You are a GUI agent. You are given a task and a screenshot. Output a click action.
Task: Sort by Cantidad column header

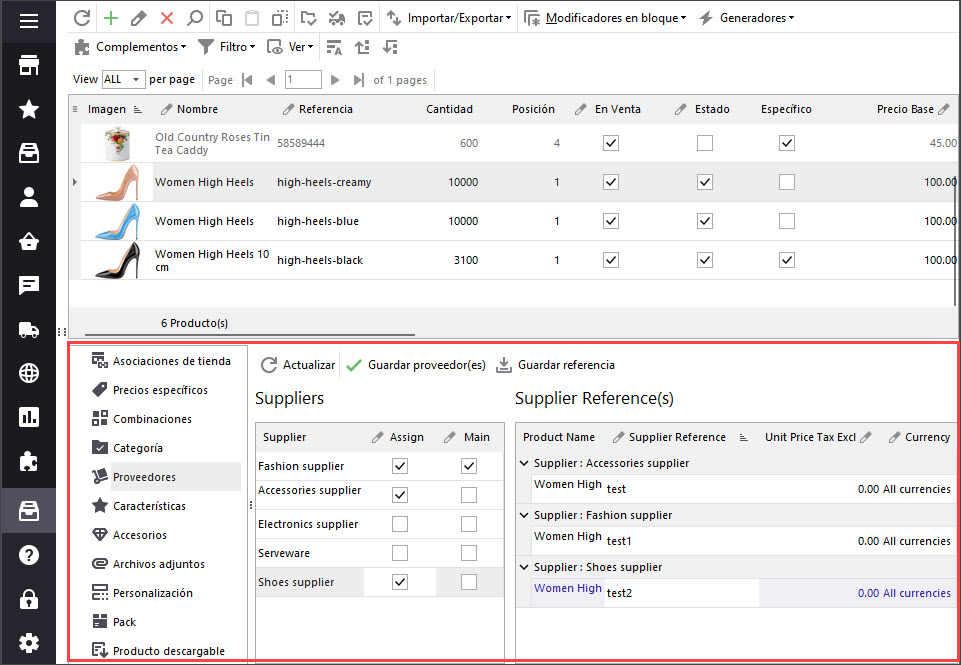[449, 109]
